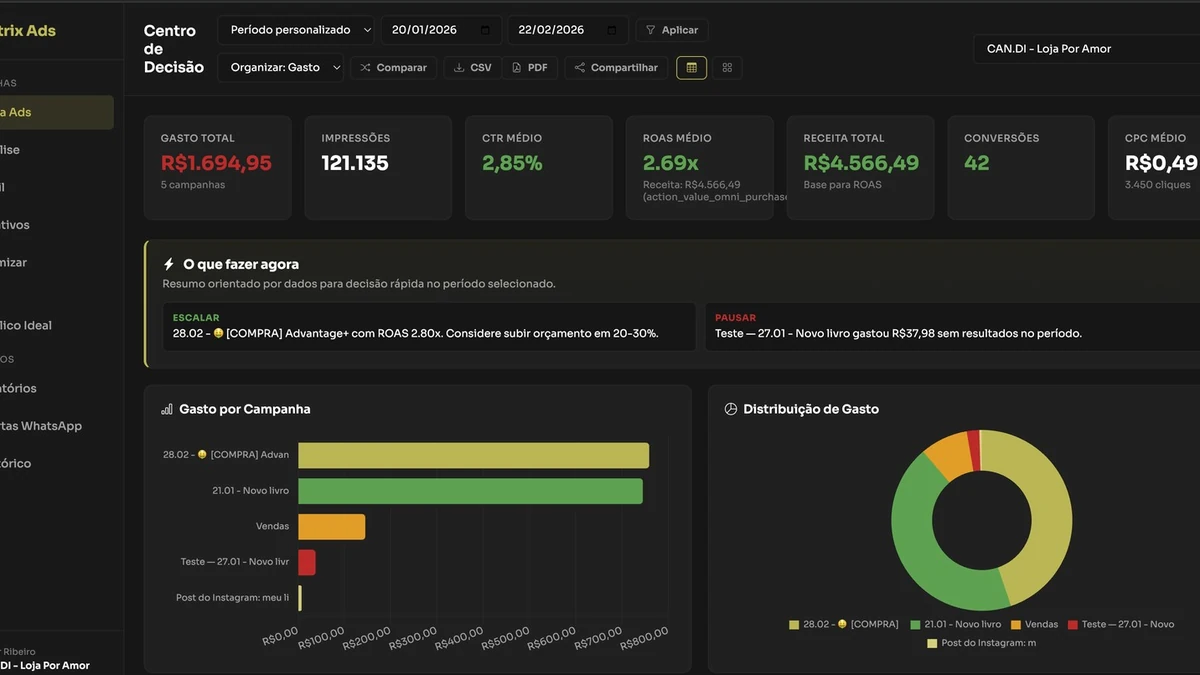This screenshot has height=675, width=1200.
Task: Click the Centro de Decisão page title
Action: click(173, 49)
